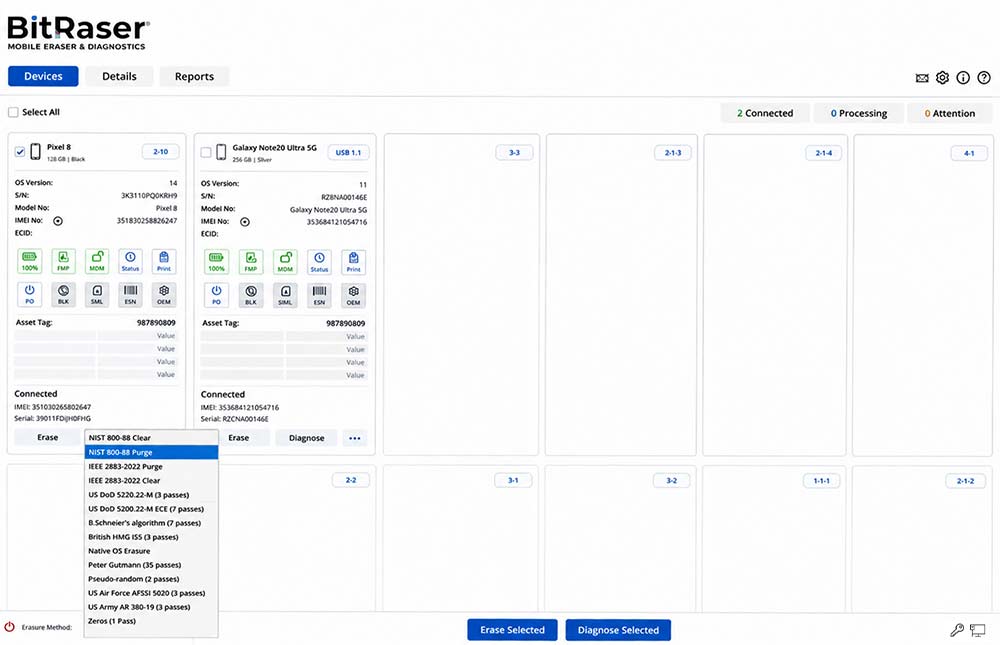
Task: Click Galaxy Note20 OEM icon
Action: [353, 295]
